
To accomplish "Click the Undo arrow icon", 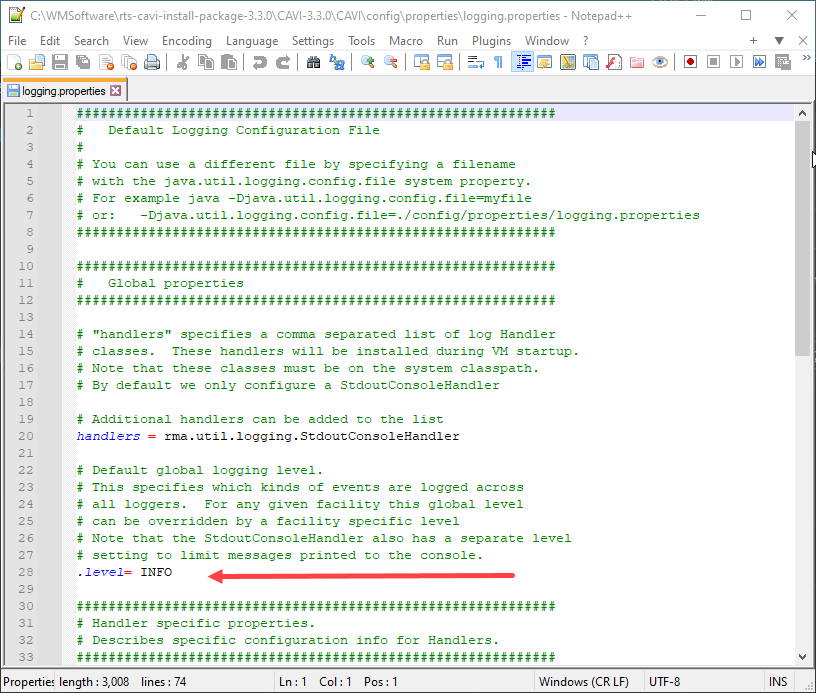I will [x=260, y=62].
